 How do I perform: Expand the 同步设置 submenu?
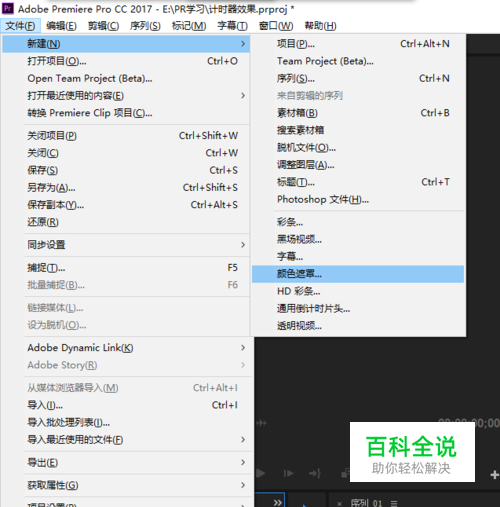tap(126, 245)
